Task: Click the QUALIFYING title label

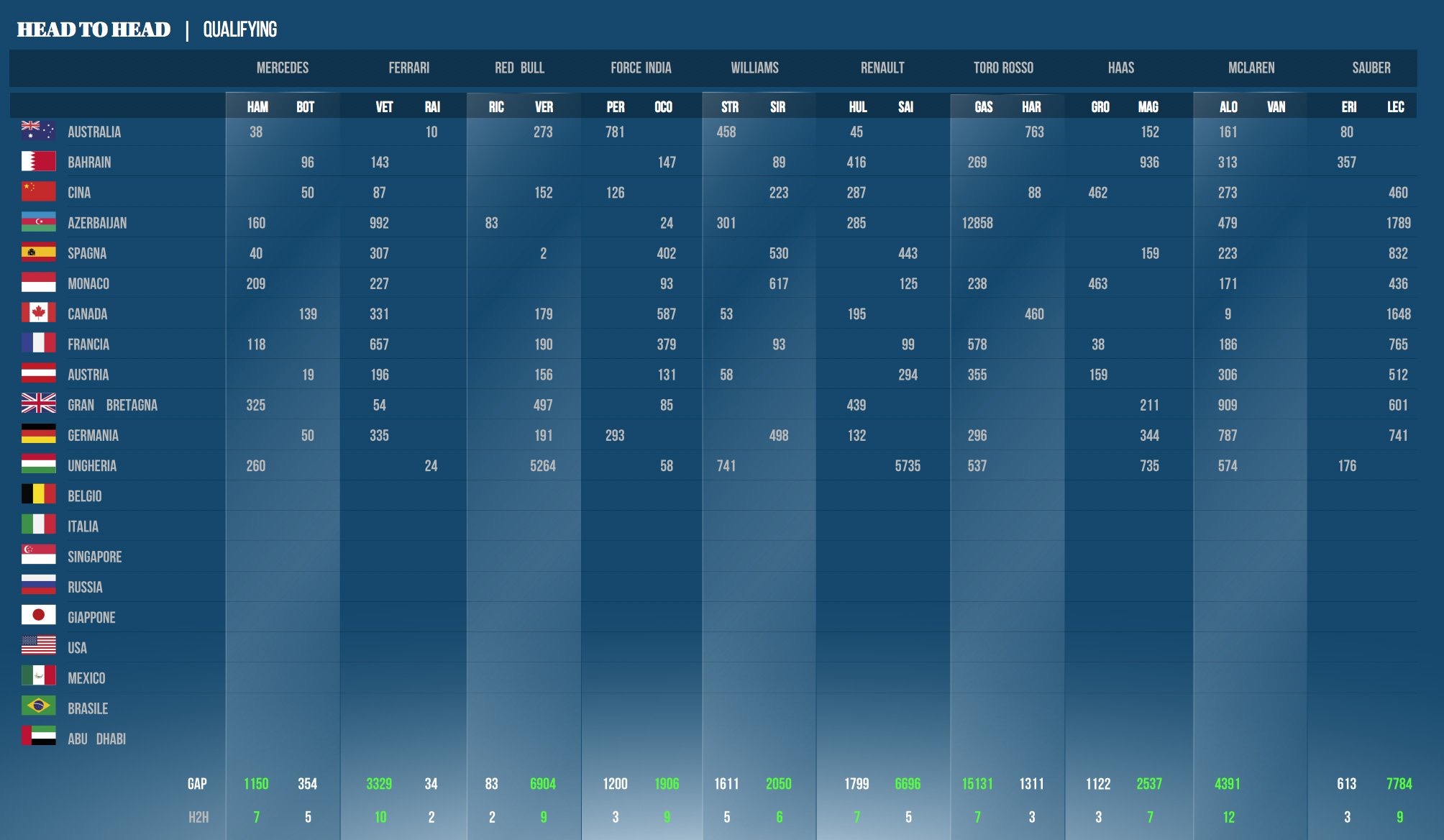Action: [240, 29]
